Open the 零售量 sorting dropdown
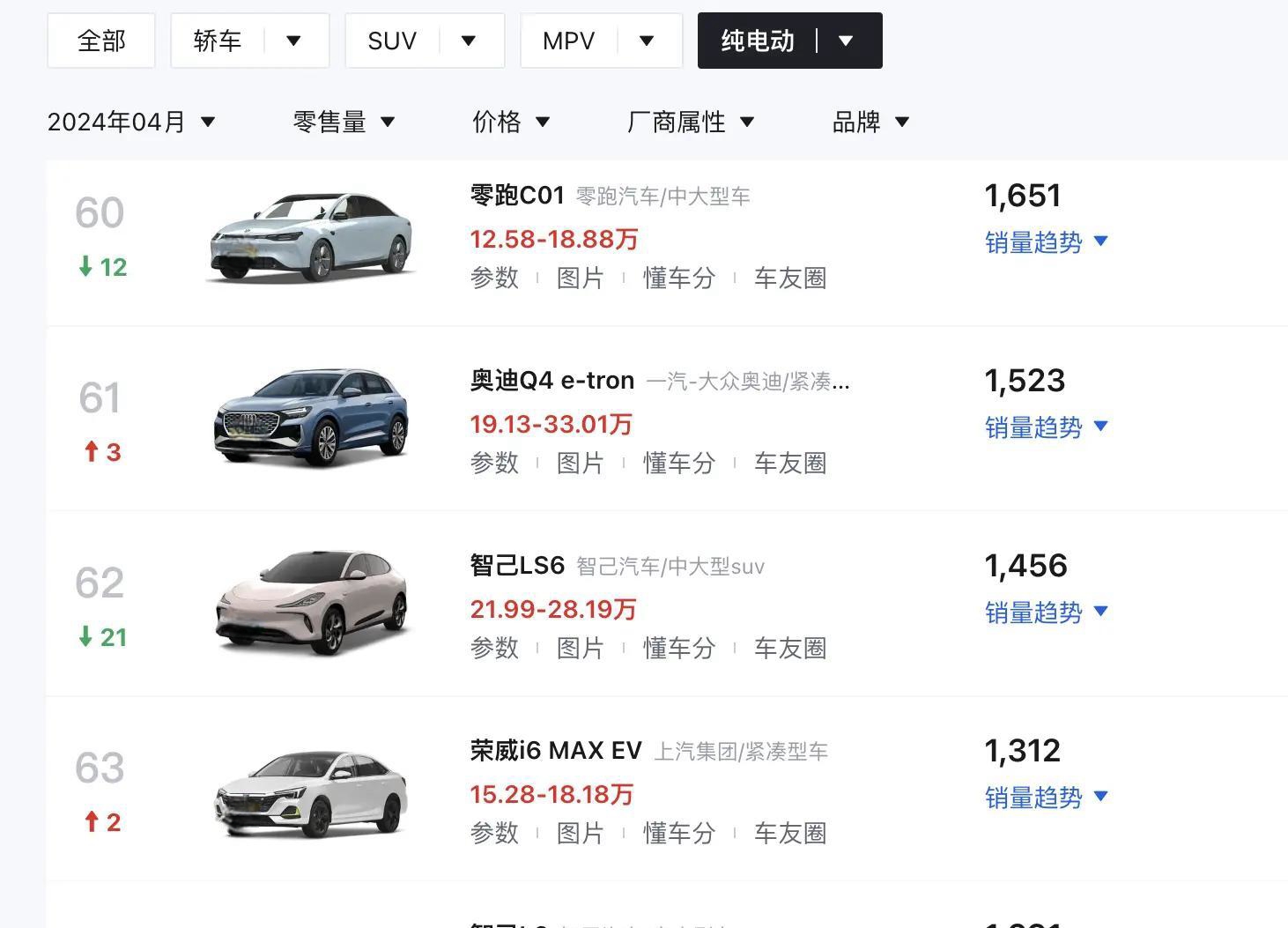The width and height of the screenshot is (1288, 928). [x=344, y=122]
